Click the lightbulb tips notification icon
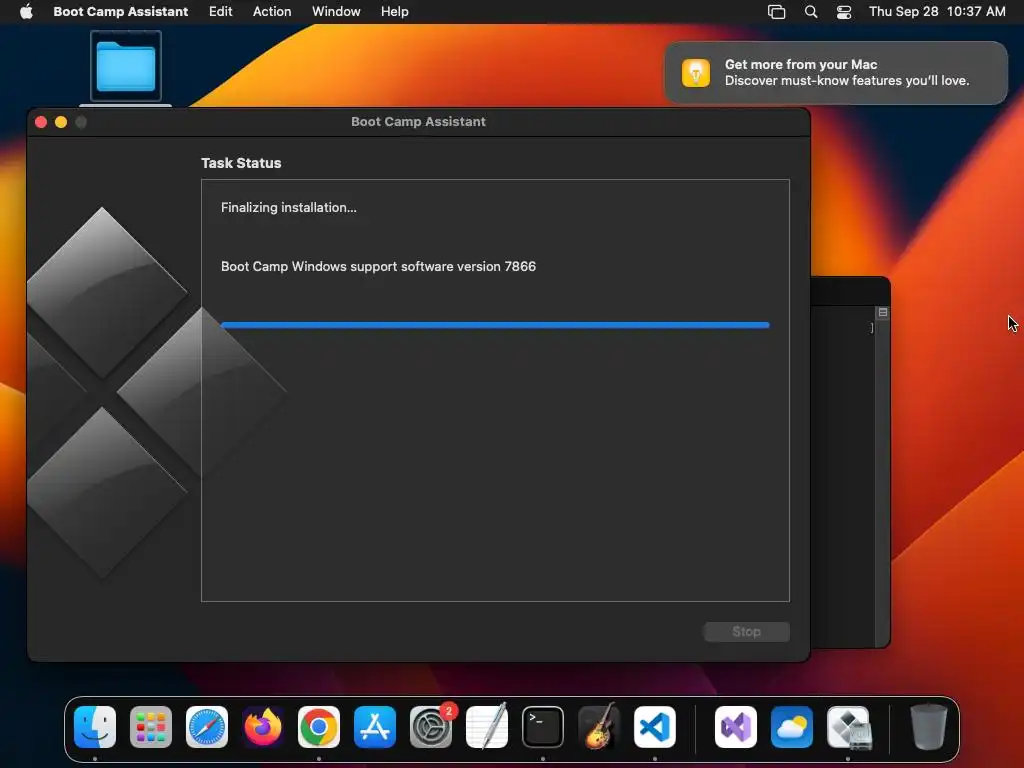This screenshot has height=768, width=1024. (x=696, y=72)
